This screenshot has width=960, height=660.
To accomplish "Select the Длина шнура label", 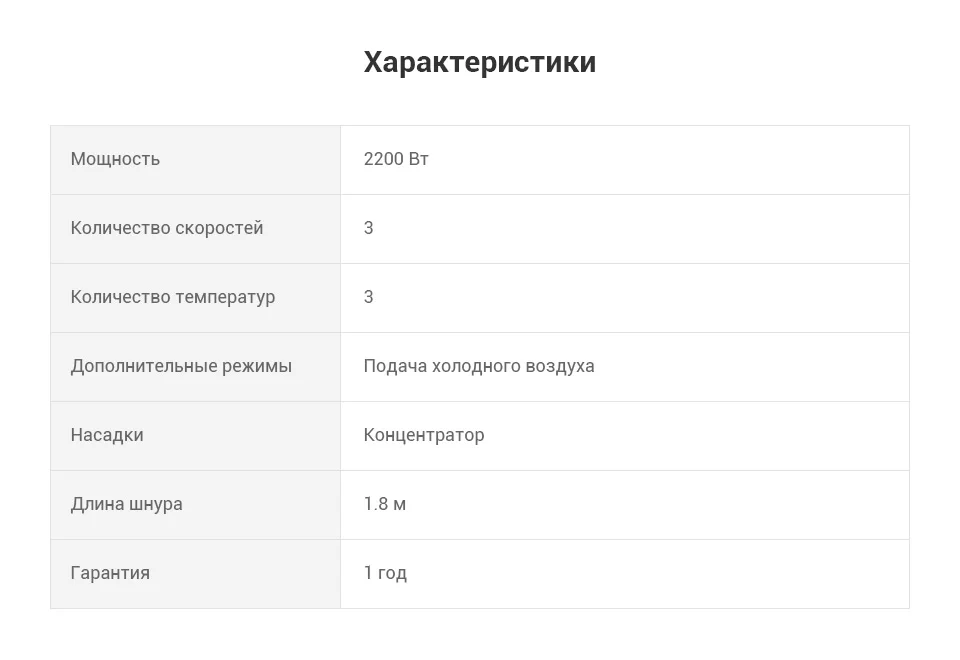I will [126, 504].
